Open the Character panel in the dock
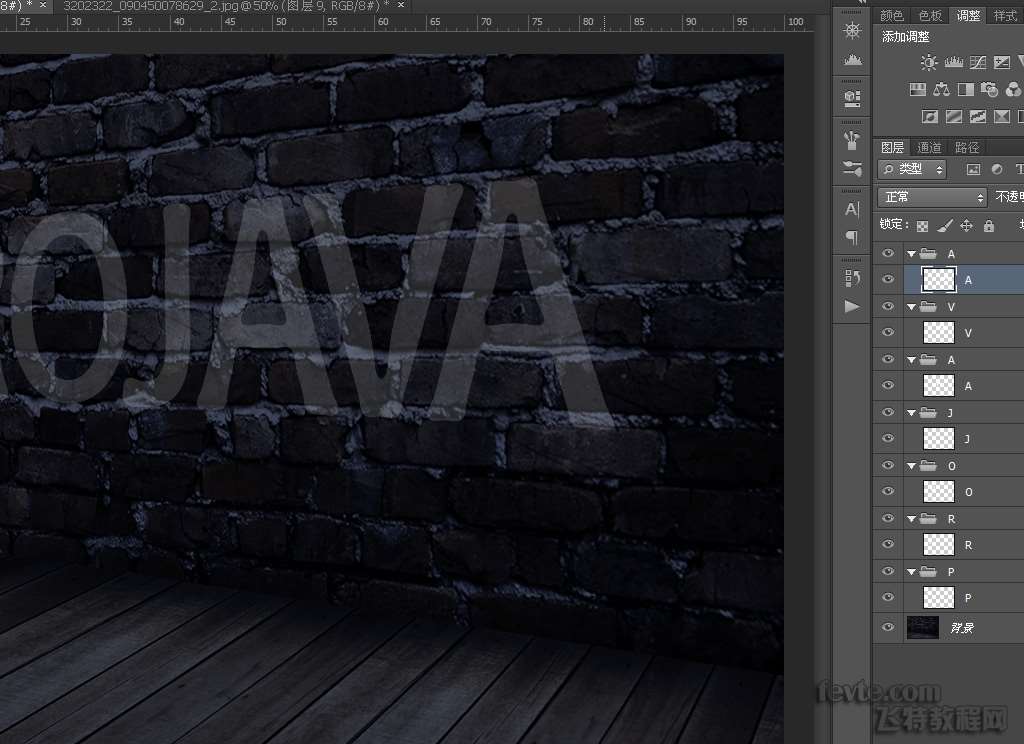 (x=852, y=209)
